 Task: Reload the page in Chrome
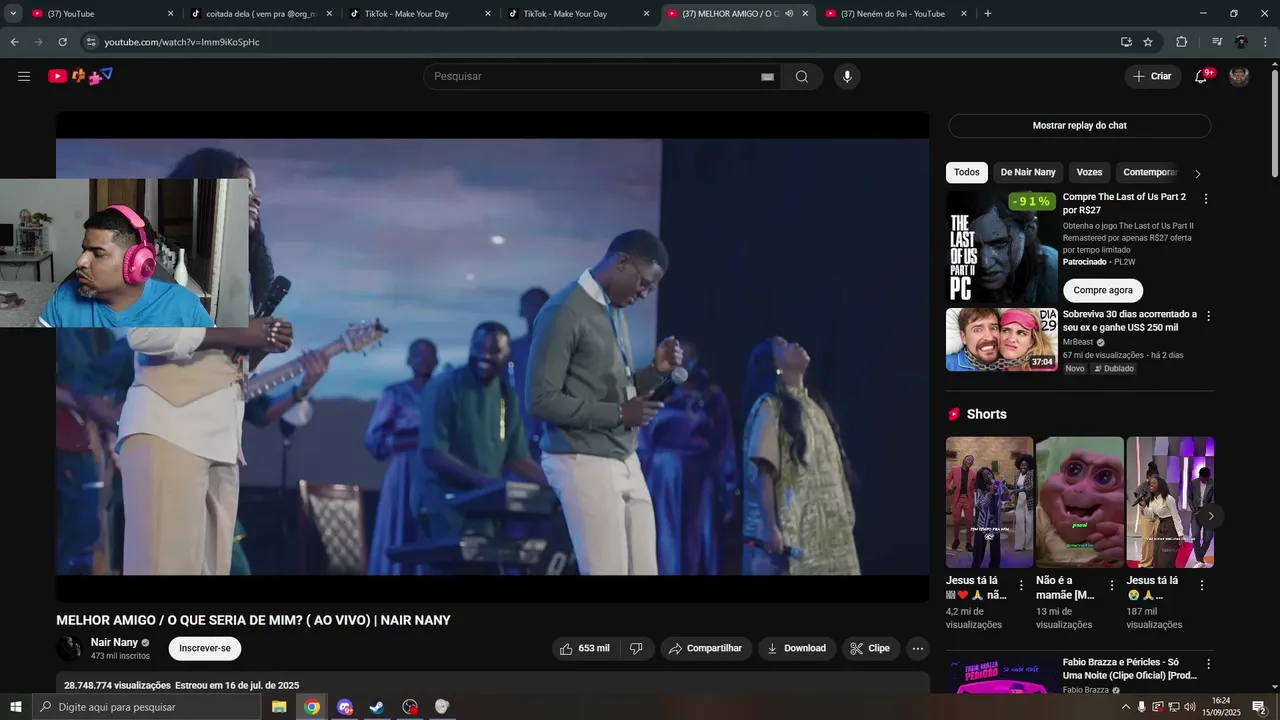(x=62, y=42)
